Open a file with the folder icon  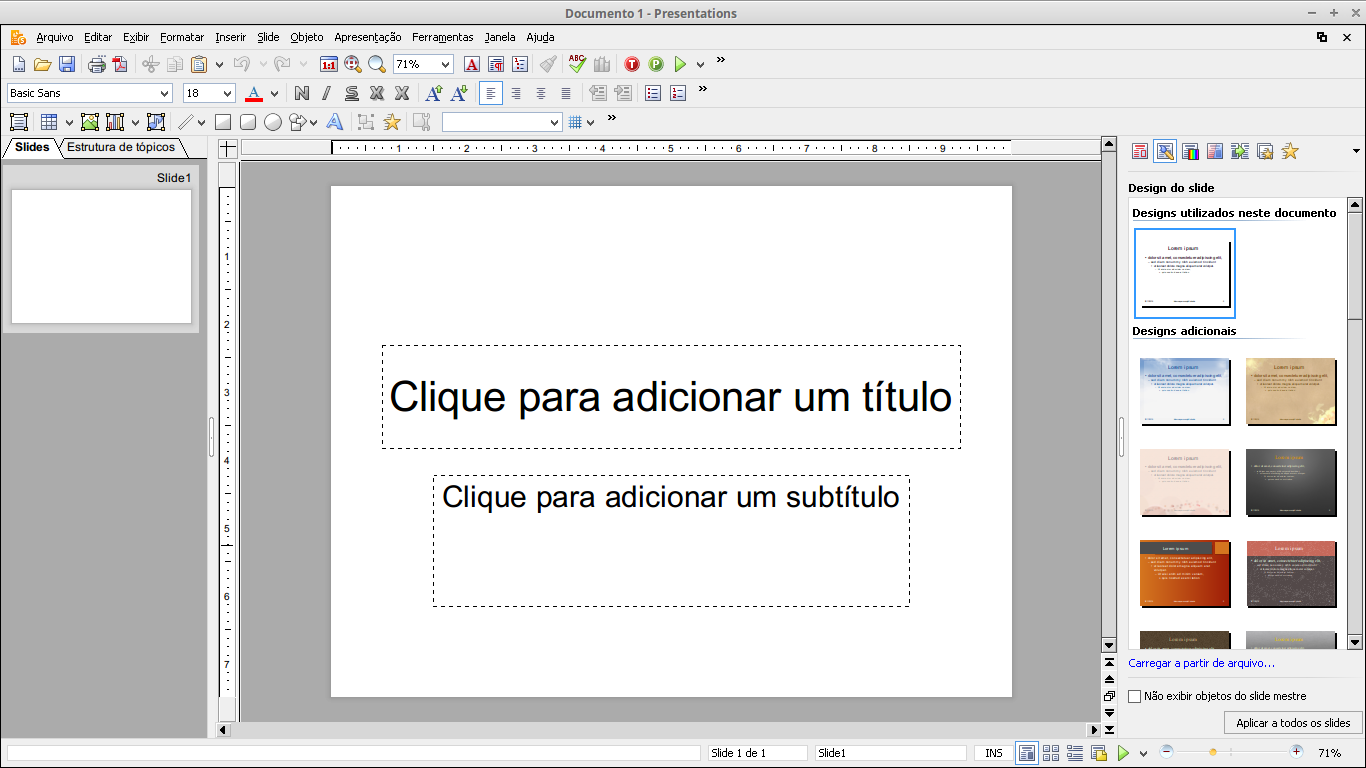tap(42, 64)
